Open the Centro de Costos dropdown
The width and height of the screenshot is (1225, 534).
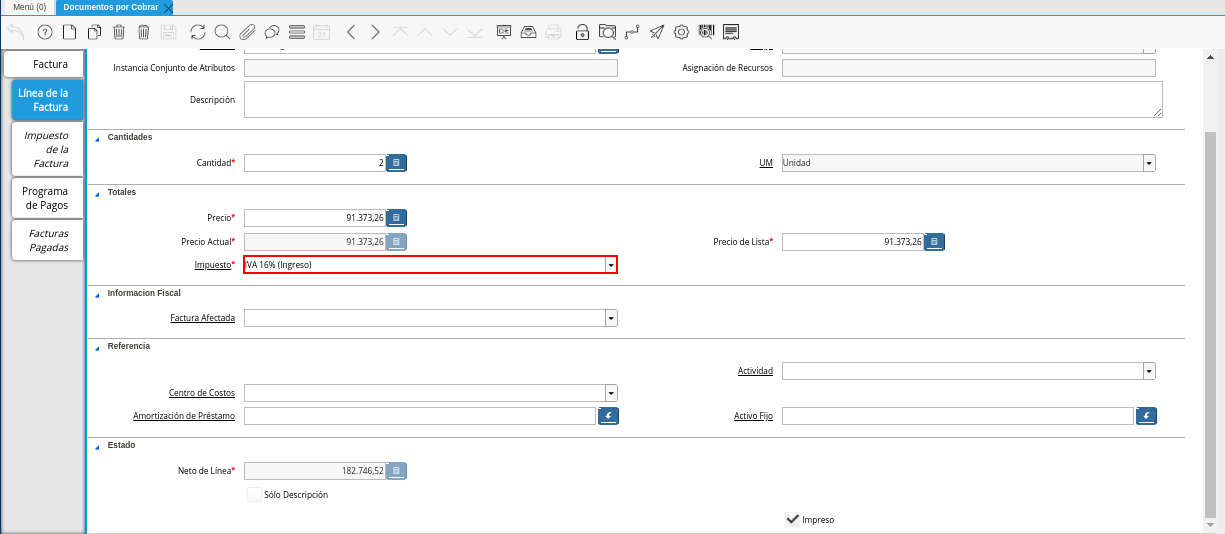(611, 393)
